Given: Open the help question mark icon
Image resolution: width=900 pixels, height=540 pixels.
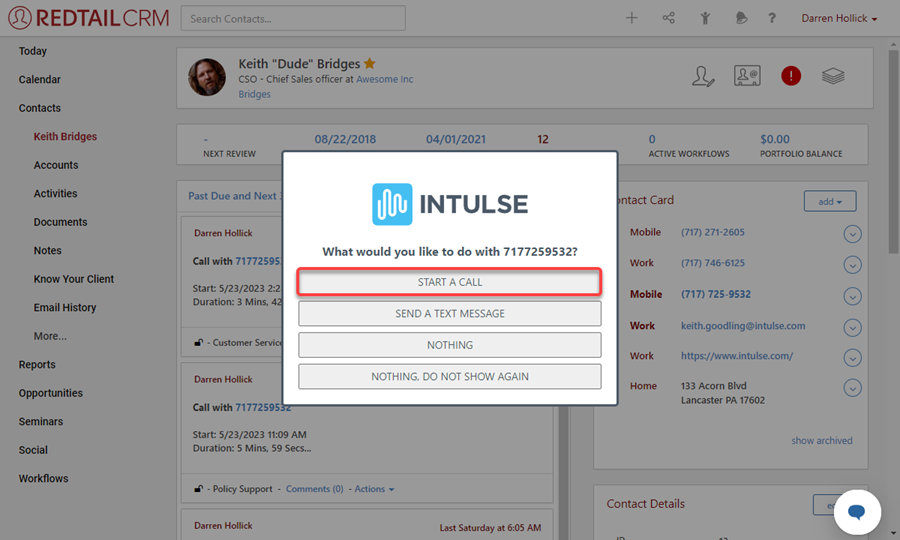Looking at the screenshot, I should pyautogui.click(x=772, y=18).
